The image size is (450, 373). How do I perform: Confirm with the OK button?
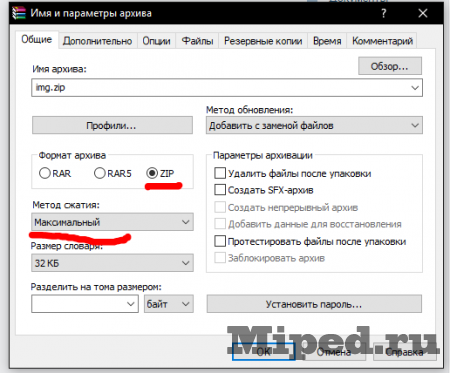pos(263,351)
